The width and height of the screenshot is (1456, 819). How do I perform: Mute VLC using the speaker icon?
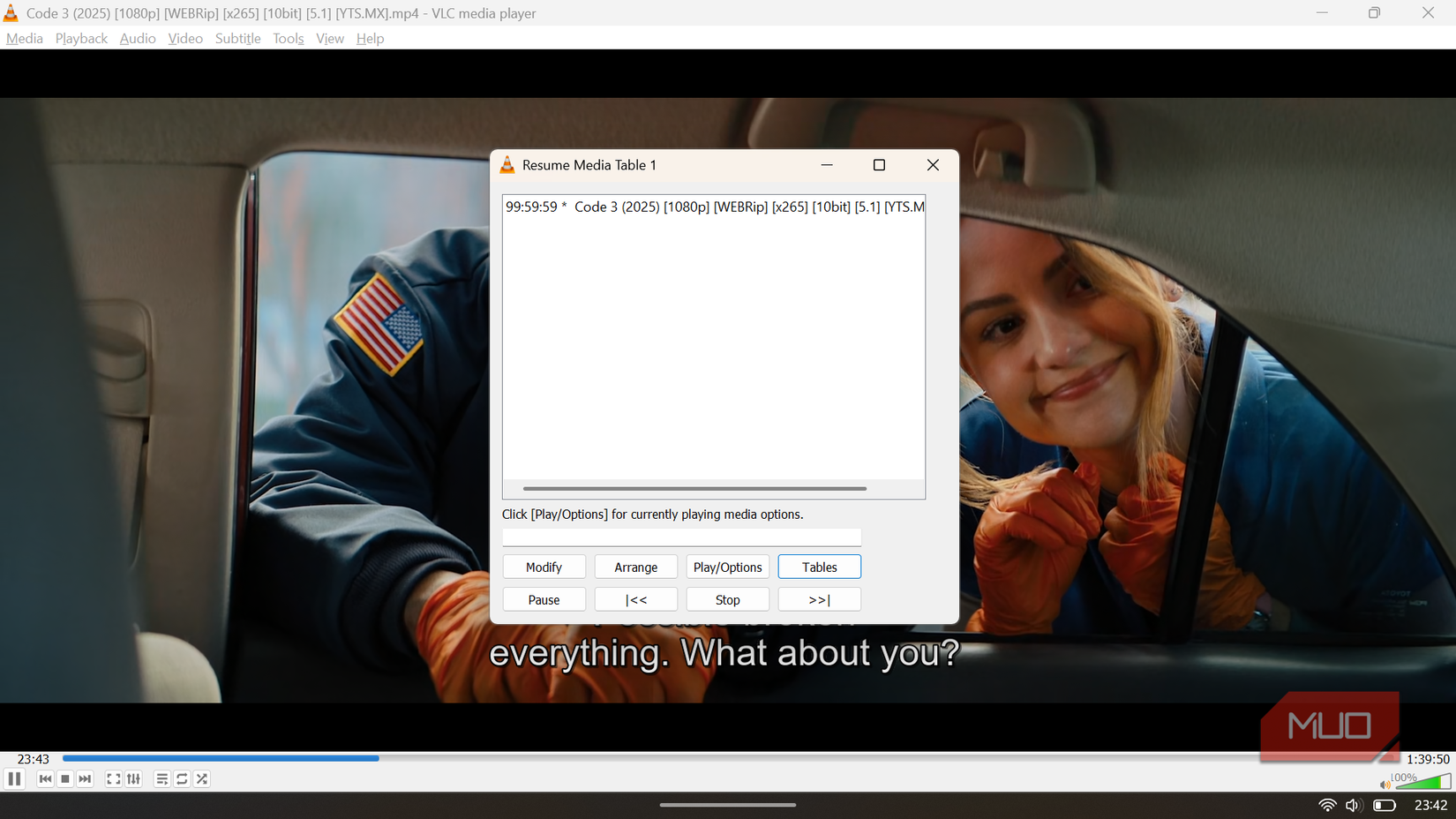point(1384,784)
